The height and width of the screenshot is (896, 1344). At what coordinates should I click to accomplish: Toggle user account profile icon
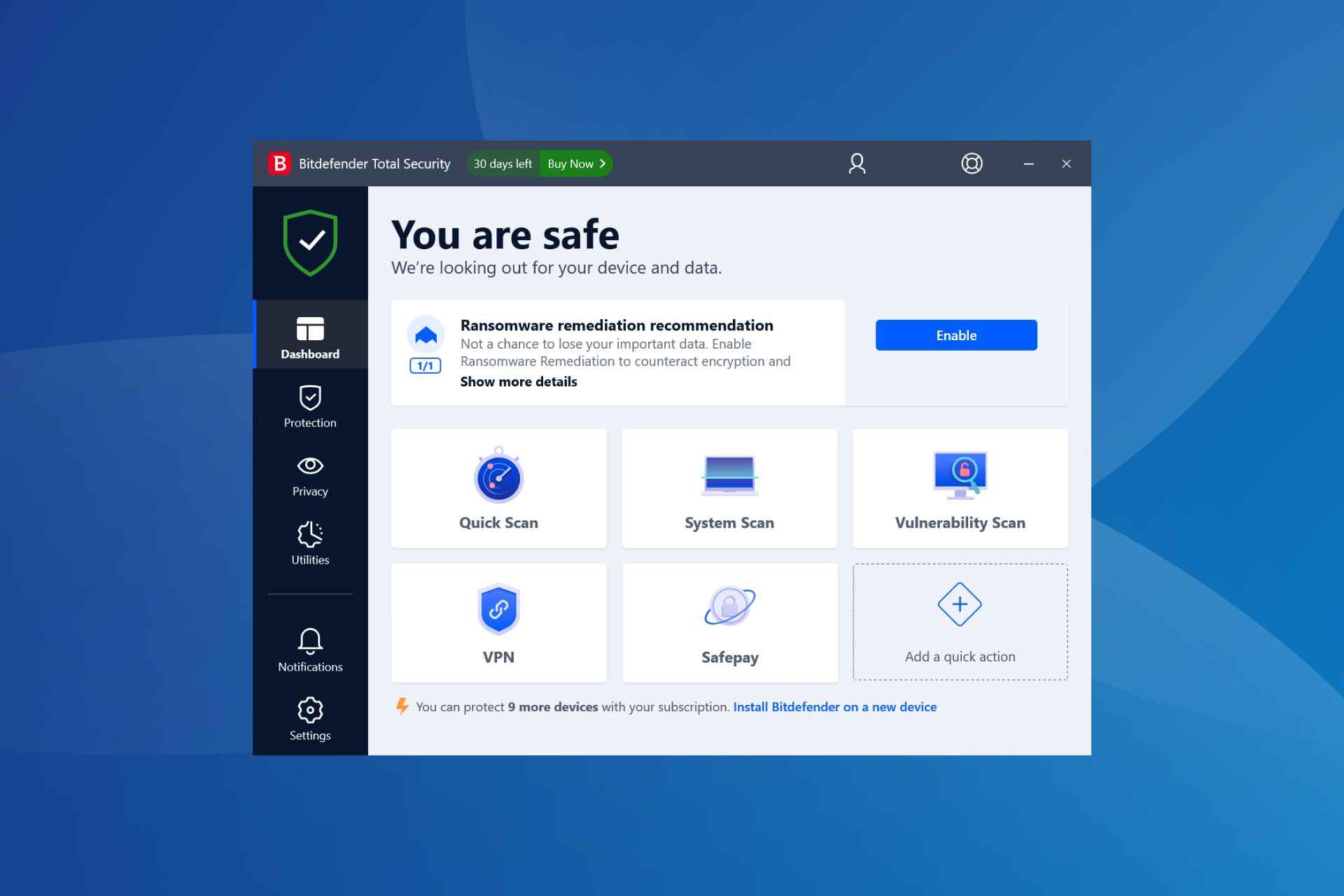856,163
